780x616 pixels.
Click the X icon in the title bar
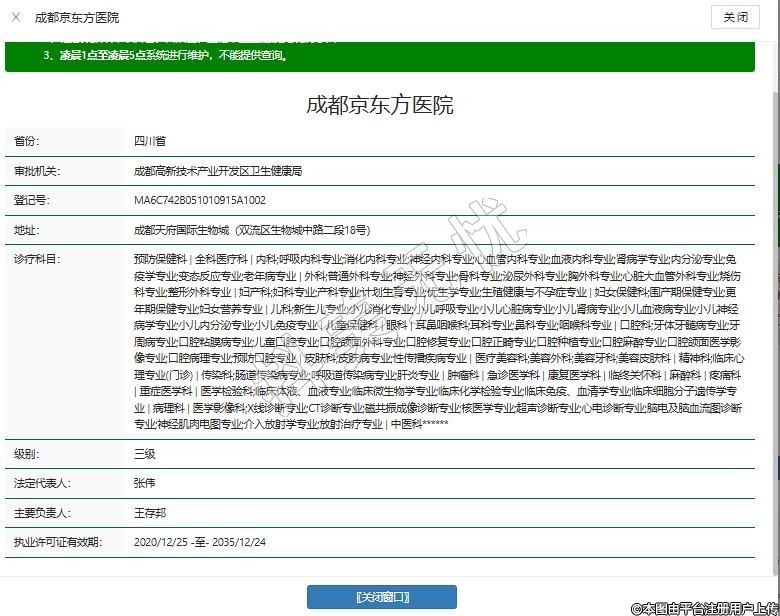pyautogui.click(x=16, y=17)
